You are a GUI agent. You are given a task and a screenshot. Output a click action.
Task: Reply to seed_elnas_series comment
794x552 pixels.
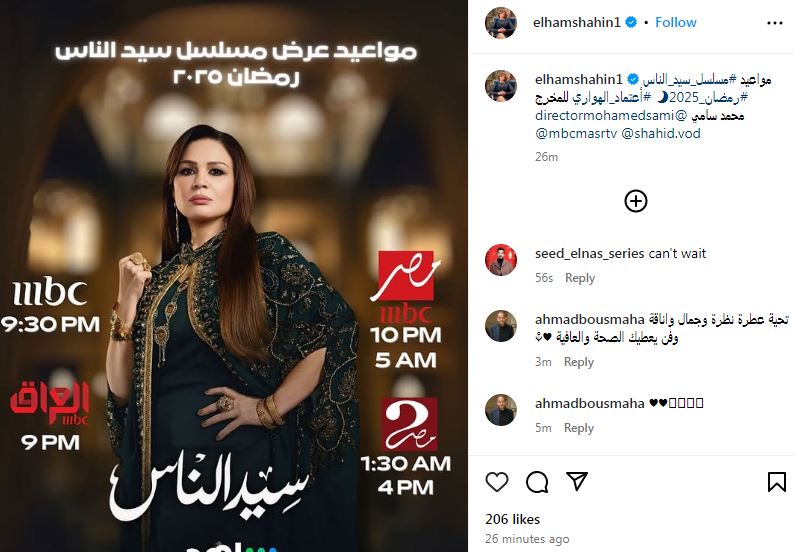click(x=580, y=278)
